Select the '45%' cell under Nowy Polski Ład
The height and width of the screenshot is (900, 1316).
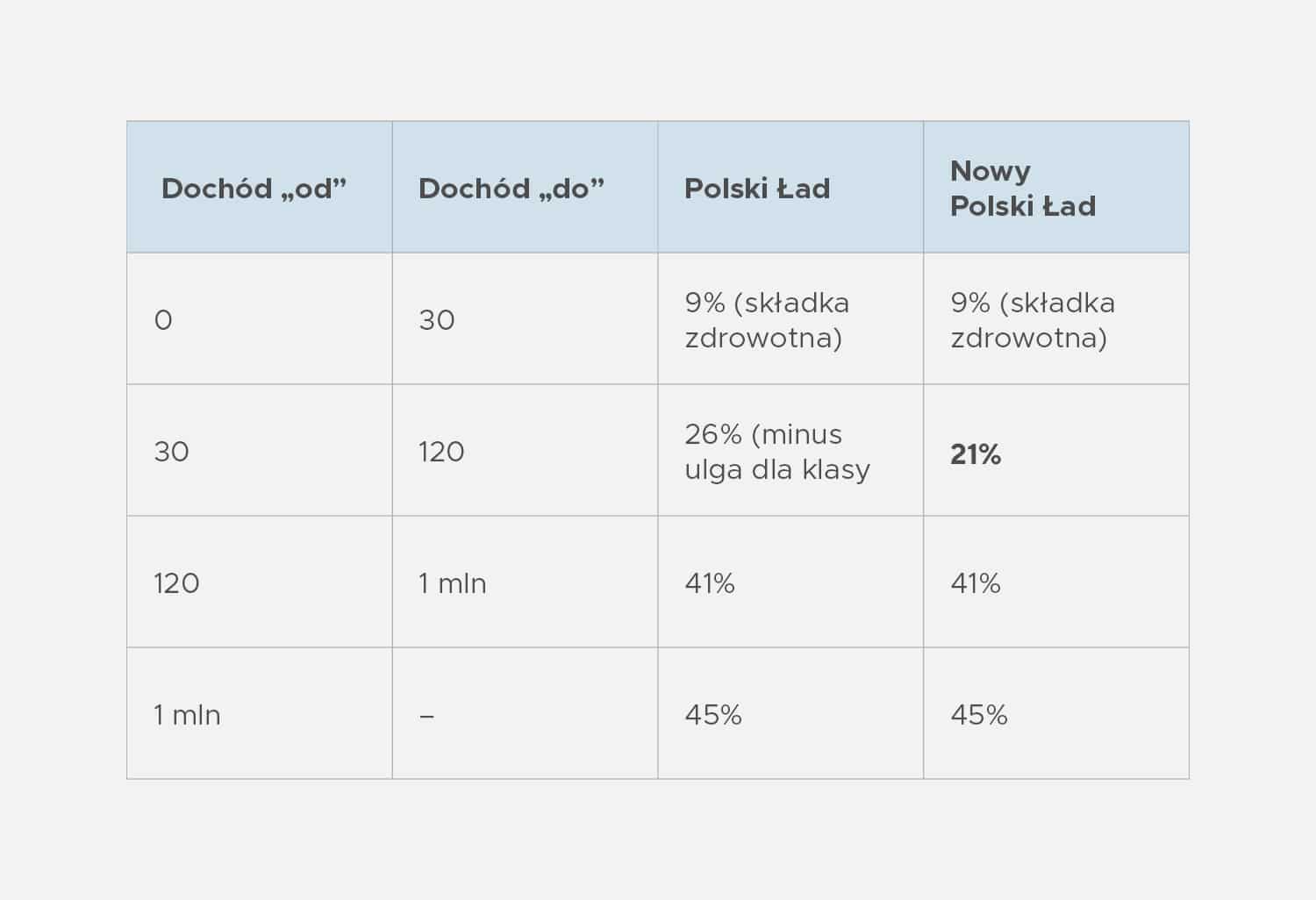point(979,715)
